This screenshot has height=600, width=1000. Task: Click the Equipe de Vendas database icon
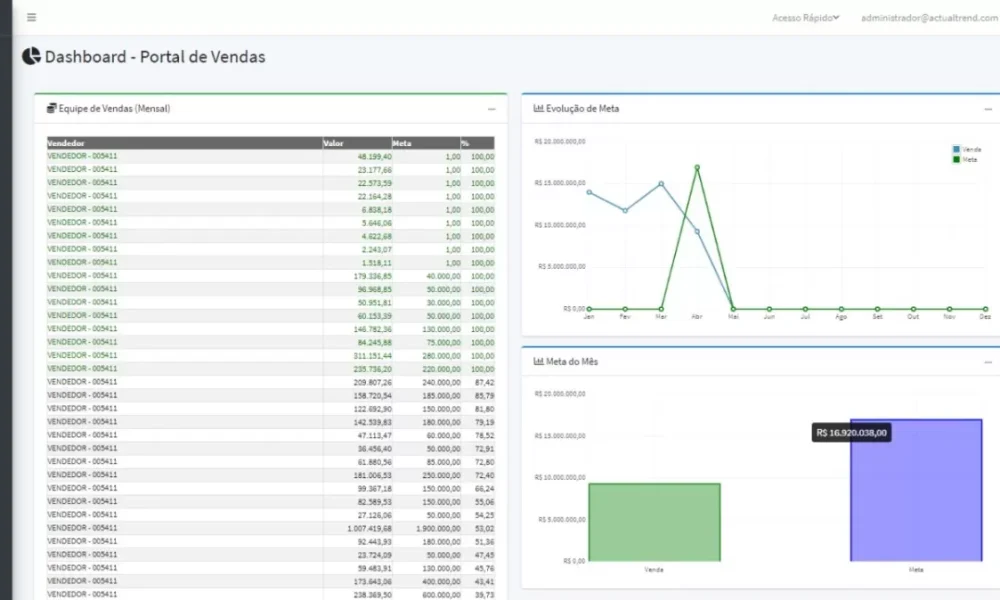pyautogui.click(x=52, y=108)
